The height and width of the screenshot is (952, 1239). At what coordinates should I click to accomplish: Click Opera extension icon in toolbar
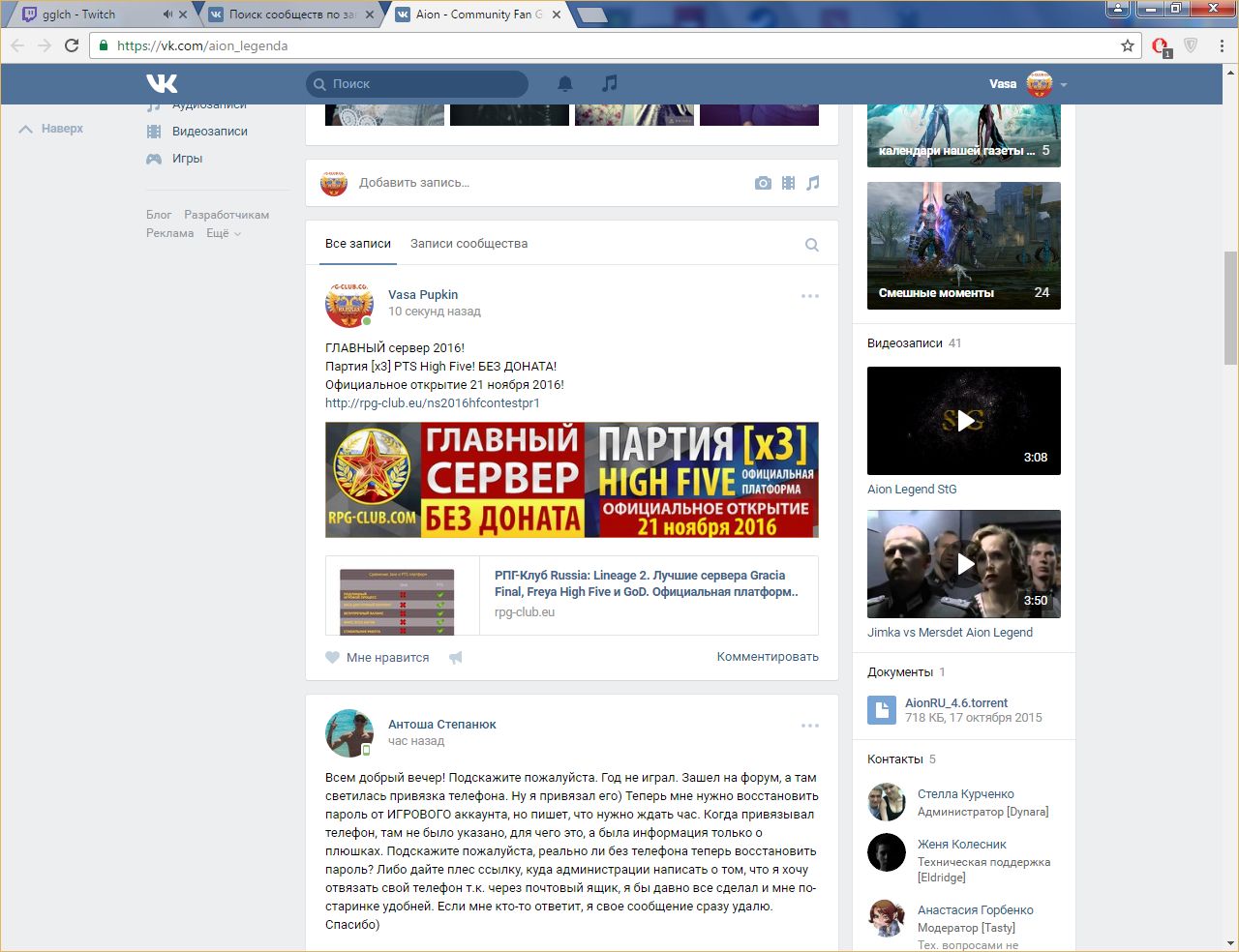1161,45
